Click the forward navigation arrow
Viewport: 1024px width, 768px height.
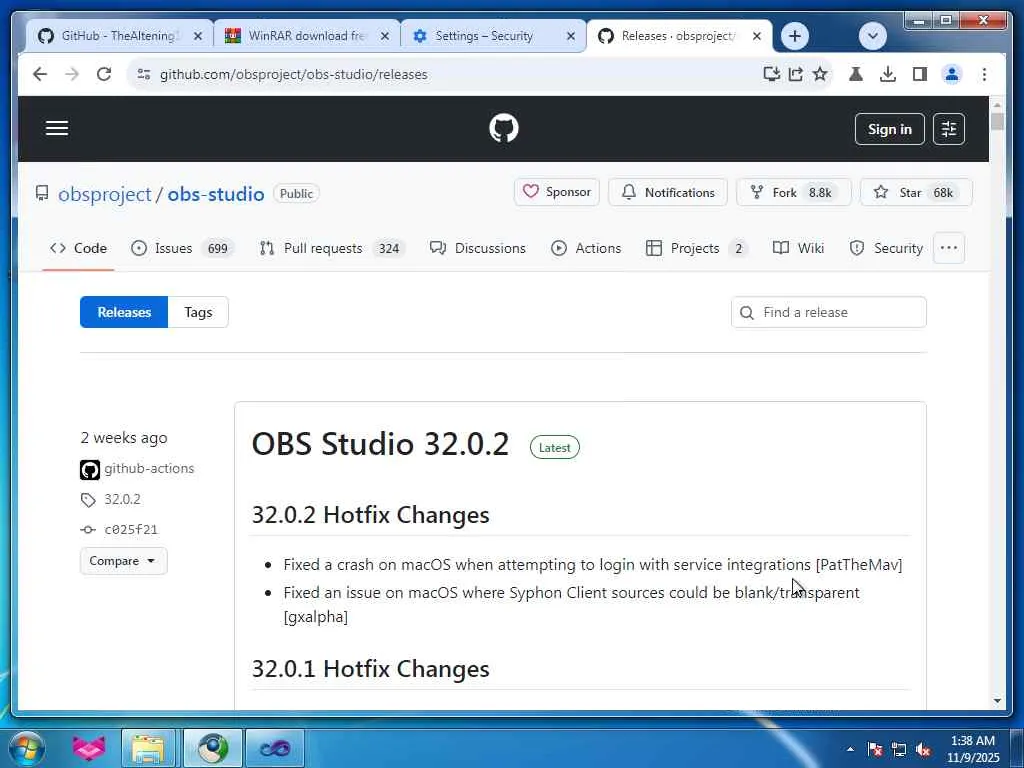[72, 74]
